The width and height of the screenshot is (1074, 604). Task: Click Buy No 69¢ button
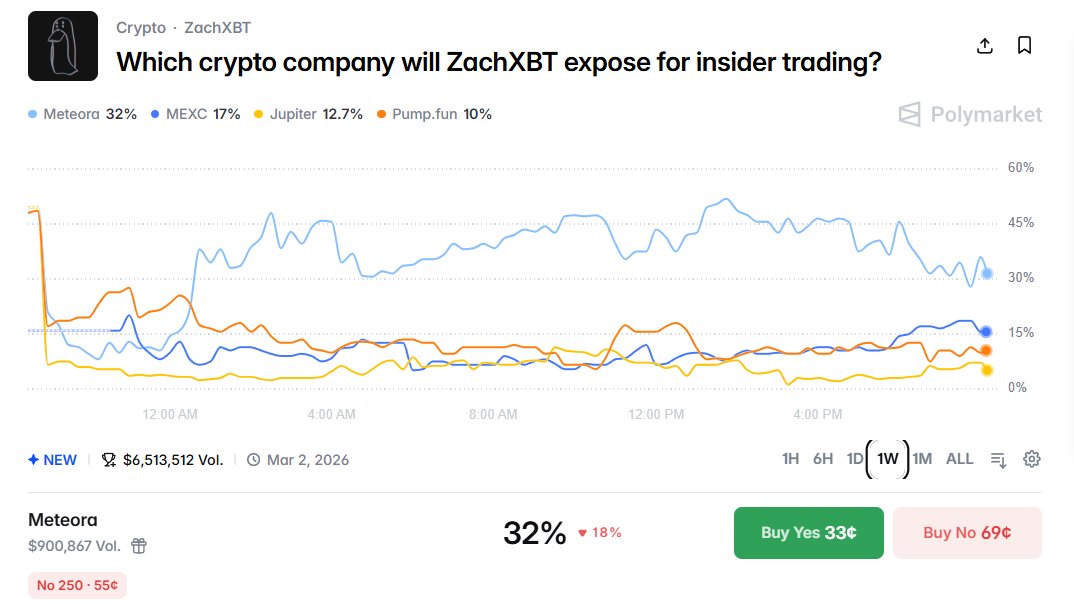966,532
